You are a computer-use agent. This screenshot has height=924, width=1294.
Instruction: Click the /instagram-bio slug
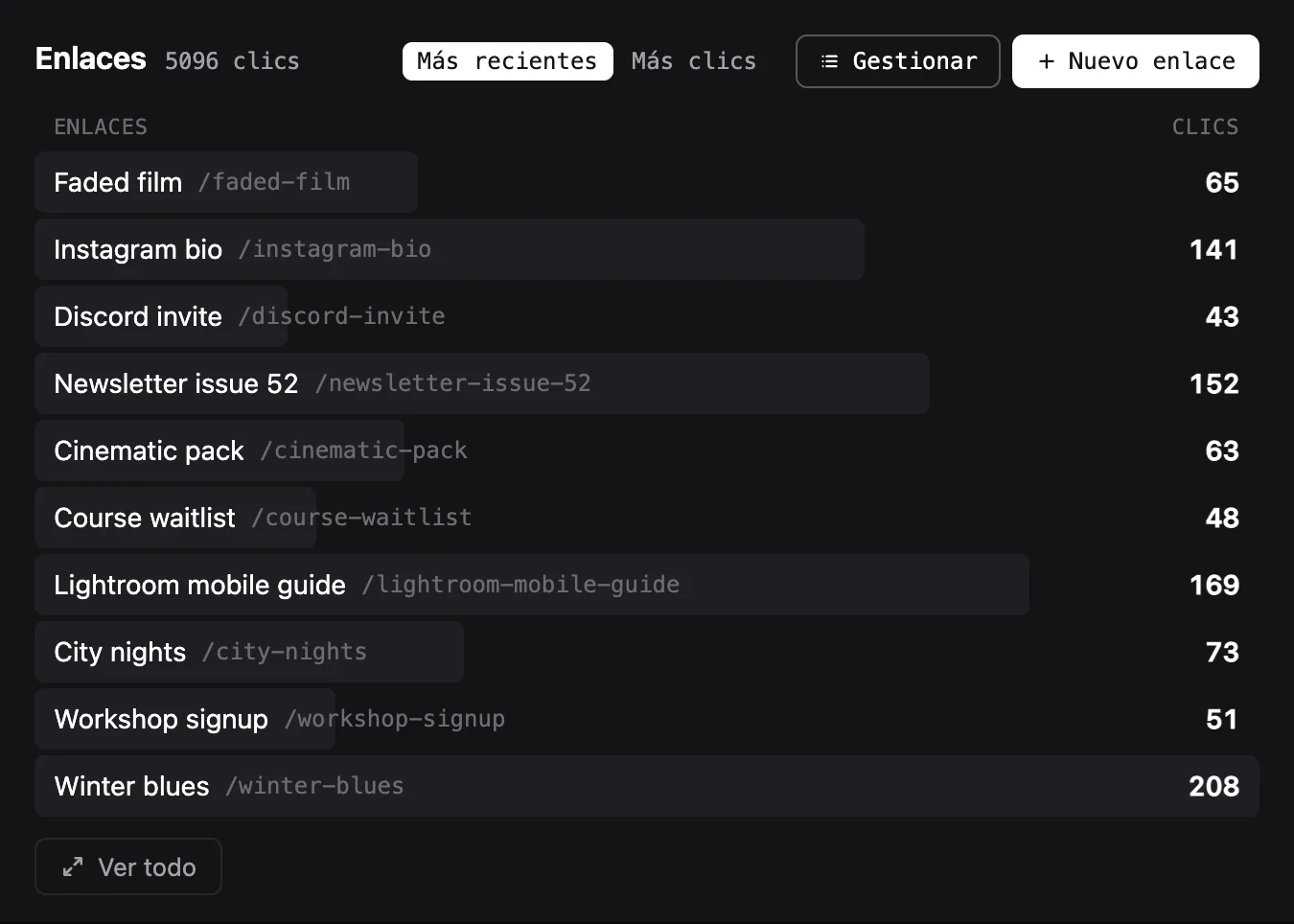[335, 249]
